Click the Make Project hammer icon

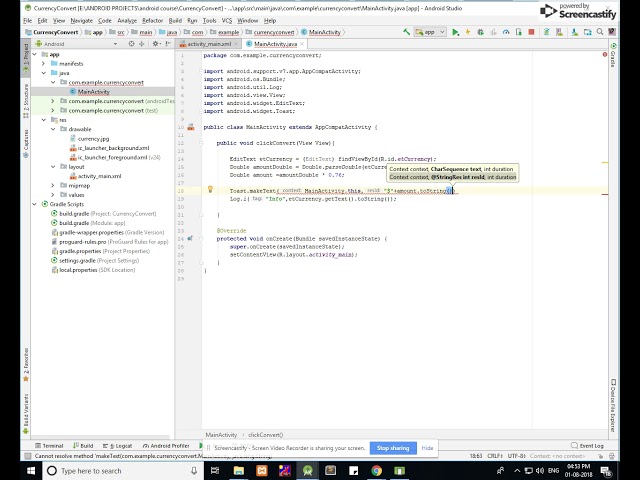[406, 32]
